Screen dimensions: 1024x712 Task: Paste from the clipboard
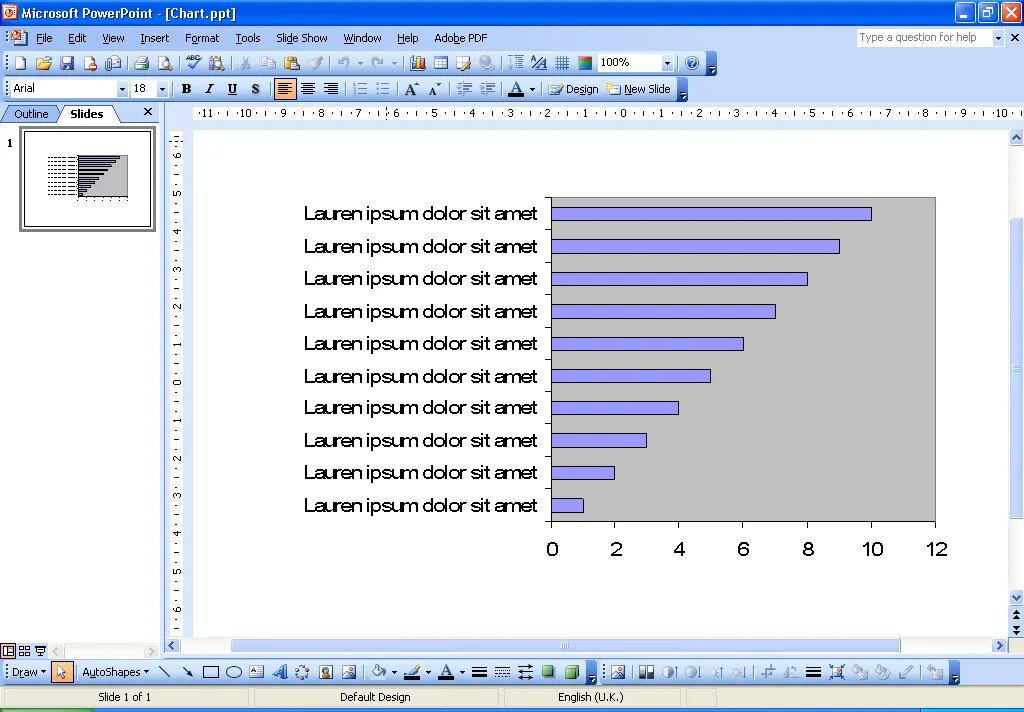click(x=292, y=63)
